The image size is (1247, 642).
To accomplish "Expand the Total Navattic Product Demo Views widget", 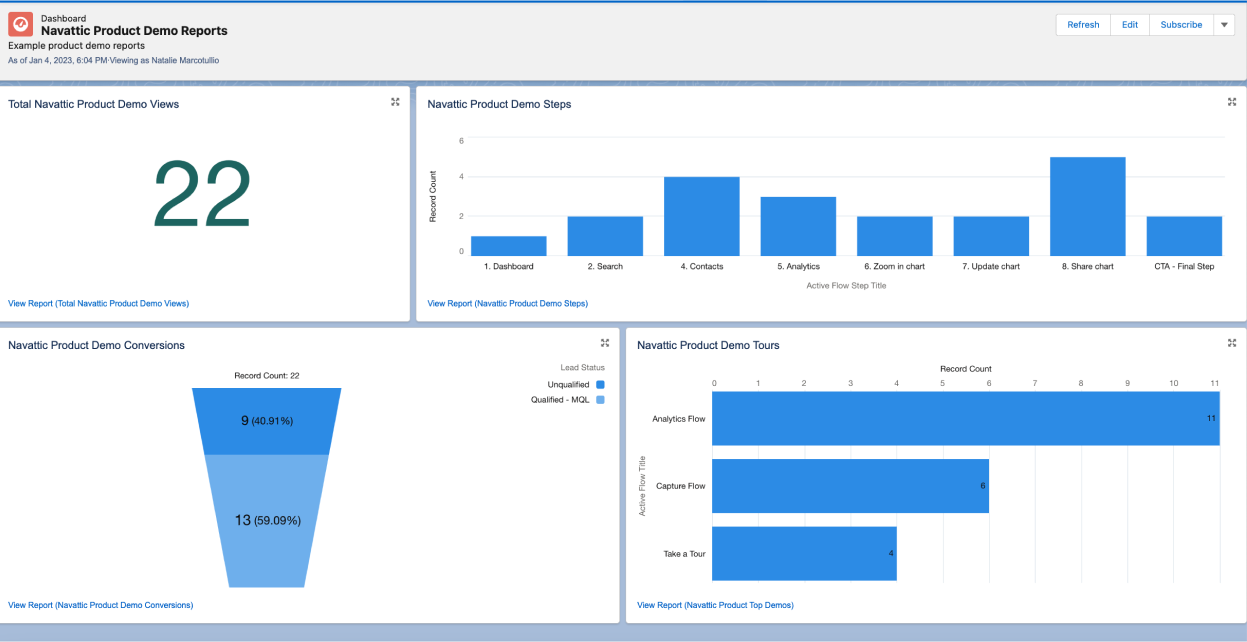I will [x=395, y=102].
